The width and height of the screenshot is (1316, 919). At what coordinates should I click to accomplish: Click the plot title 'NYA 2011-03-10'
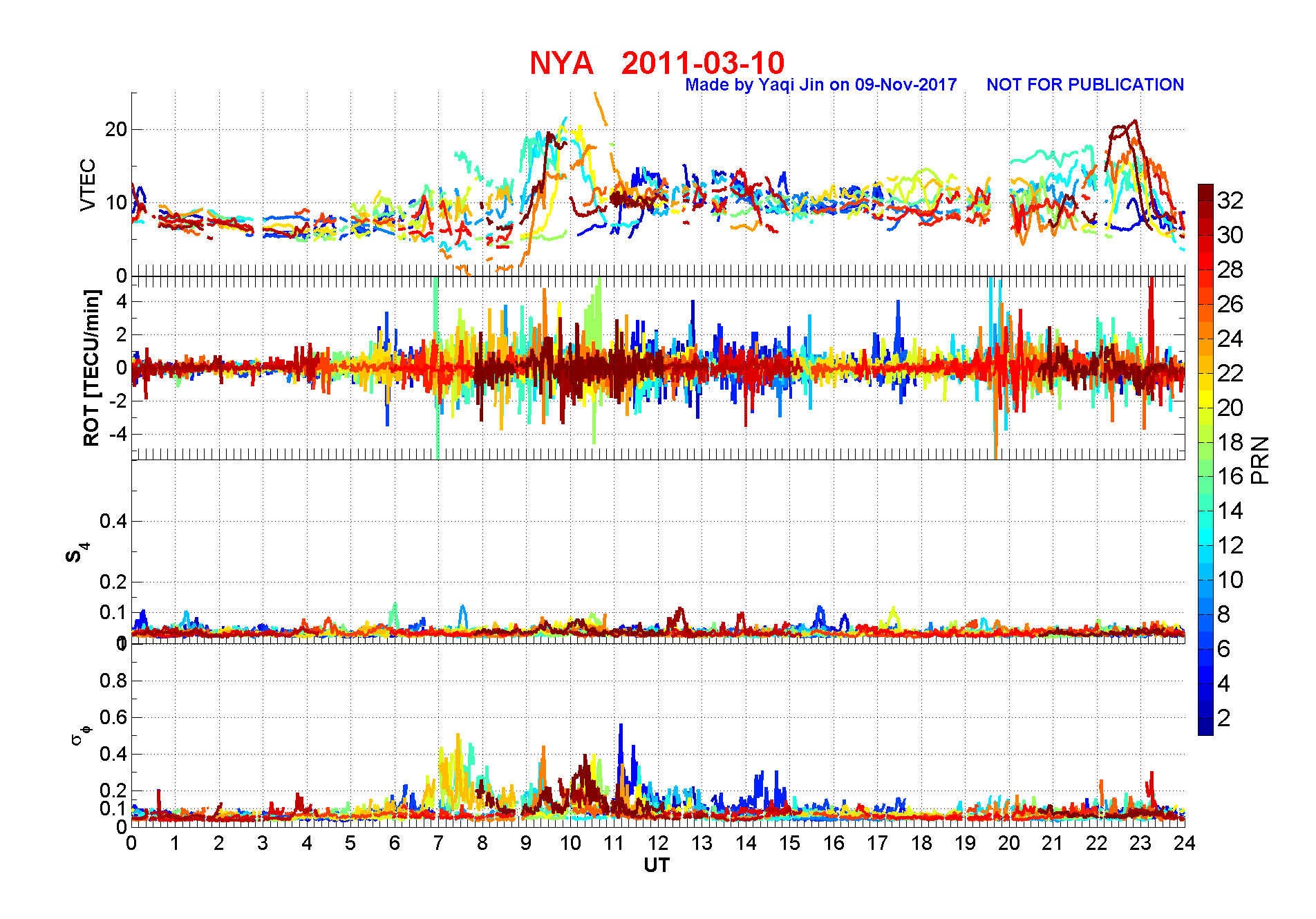click(657, 64)
